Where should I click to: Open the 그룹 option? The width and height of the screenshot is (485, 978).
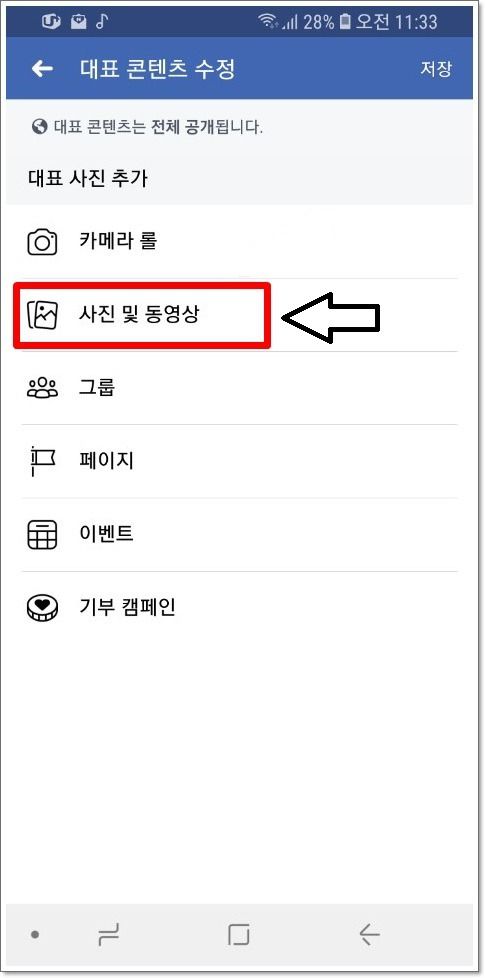pos(239,388)
